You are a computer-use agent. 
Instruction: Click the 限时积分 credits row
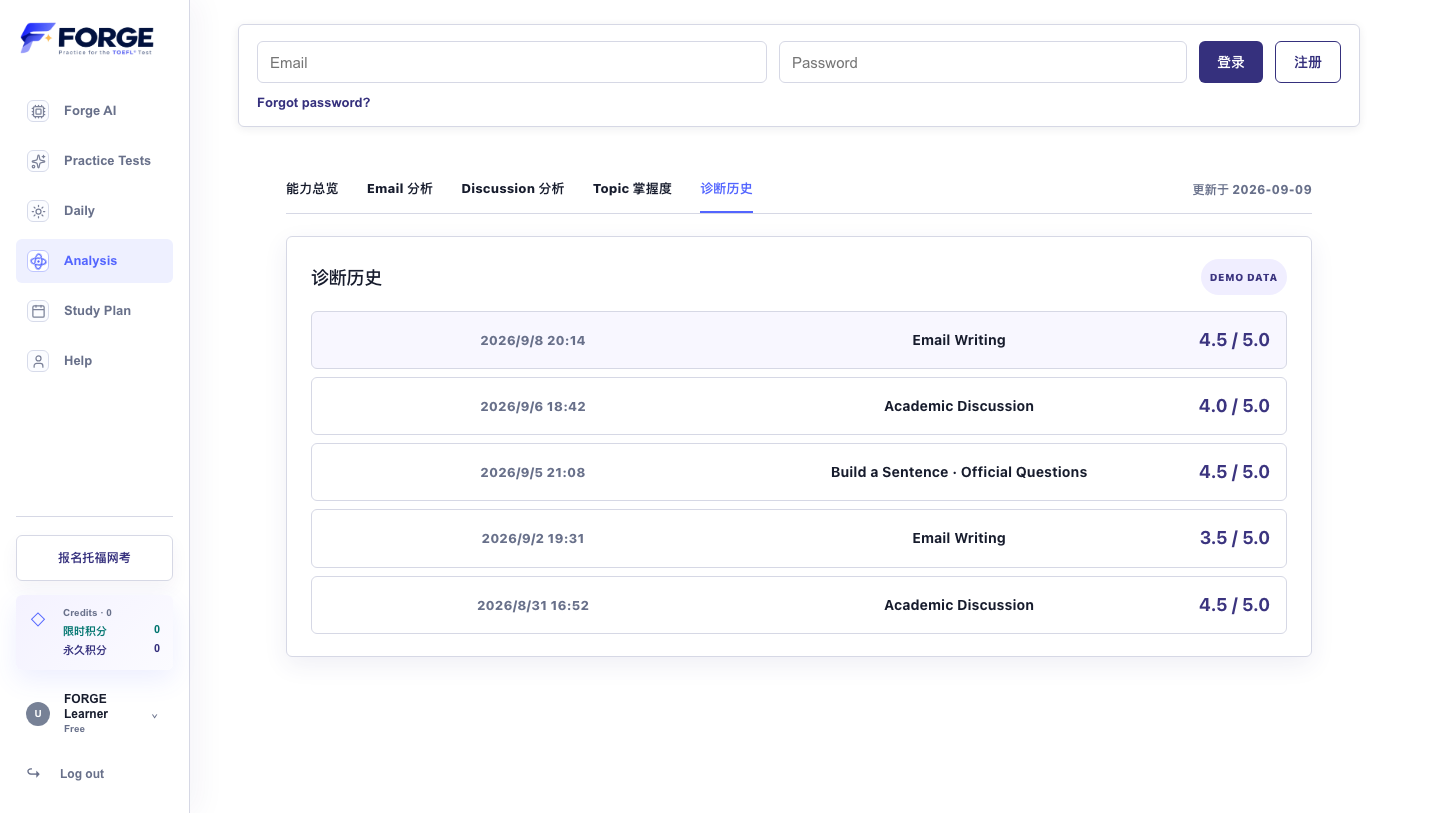111,630
